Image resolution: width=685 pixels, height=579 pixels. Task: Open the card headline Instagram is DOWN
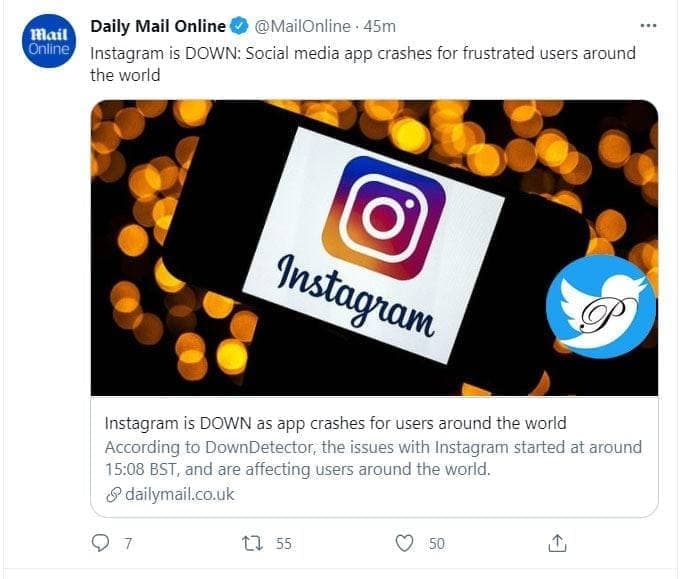[336, 423]
